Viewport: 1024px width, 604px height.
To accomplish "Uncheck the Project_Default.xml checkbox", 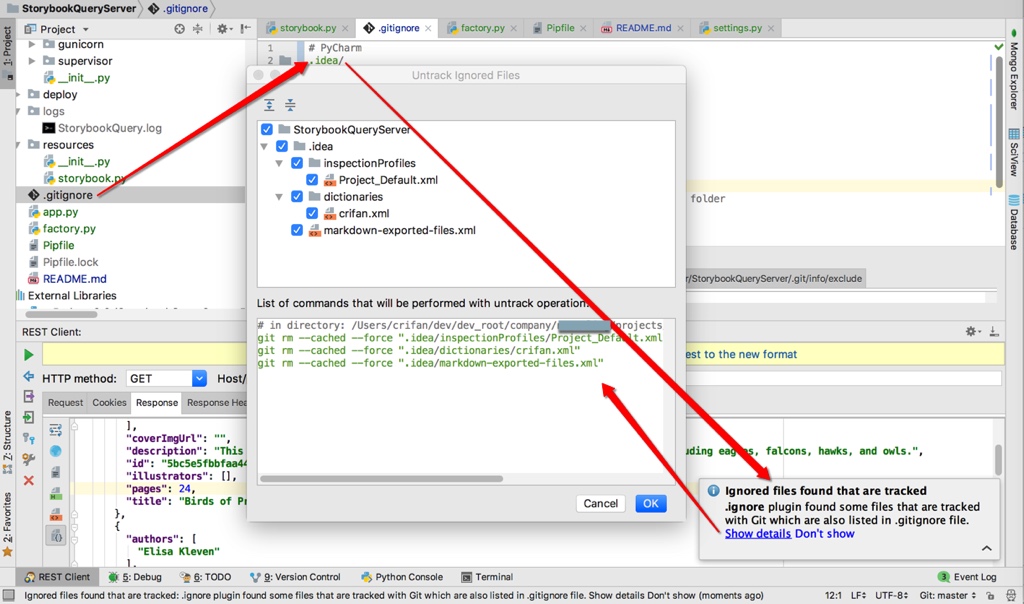I will [x=312, y=180].
